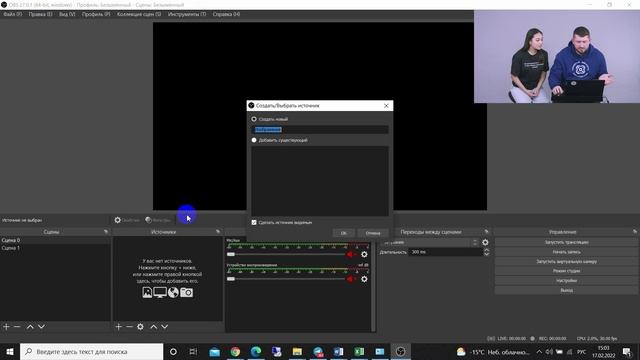Close the Создать/Выбрать источник dialog

[x=386, y=106]
